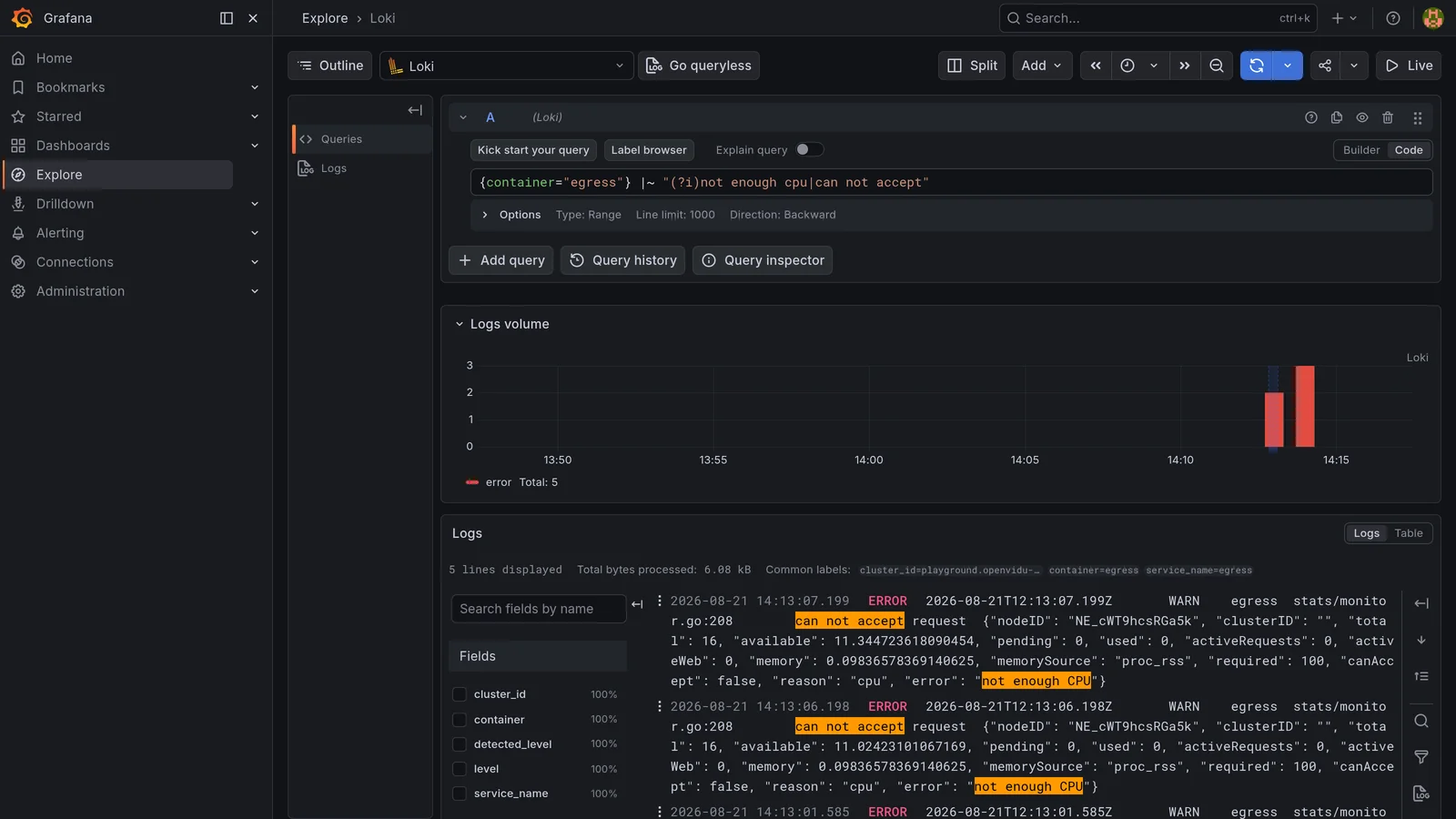The image size is (1456, 819).
Task: Shift time range forwards
Action: pos(1184,66)
